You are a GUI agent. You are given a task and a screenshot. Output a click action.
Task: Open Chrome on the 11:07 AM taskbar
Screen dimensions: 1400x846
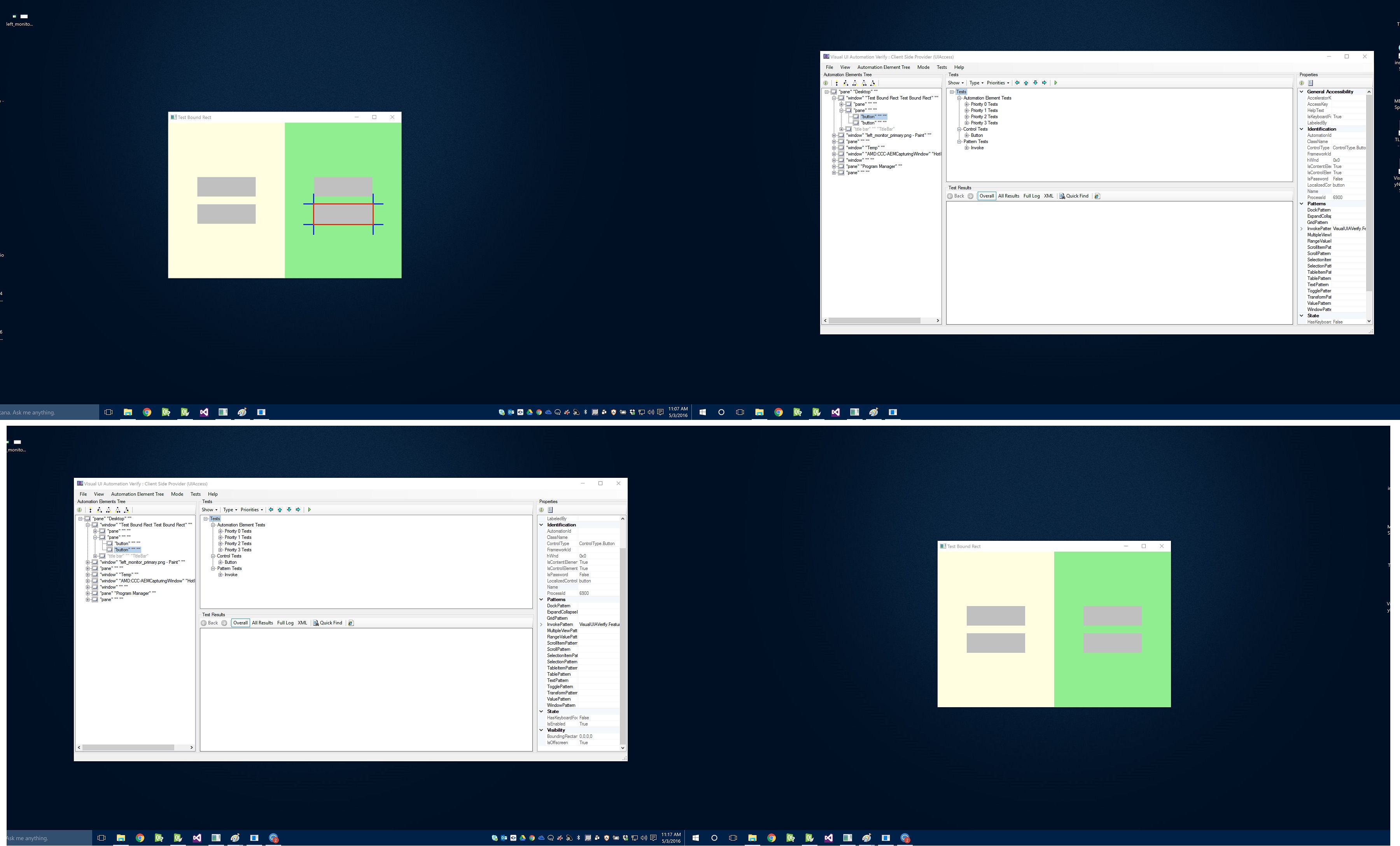(x=147, y=413)
